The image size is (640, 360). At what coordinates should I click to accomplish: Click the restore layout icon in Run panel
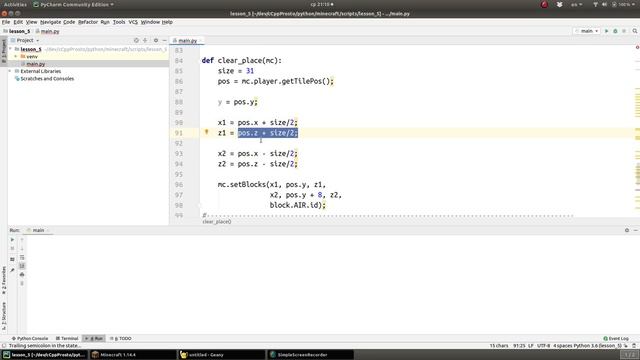(12, 259)
